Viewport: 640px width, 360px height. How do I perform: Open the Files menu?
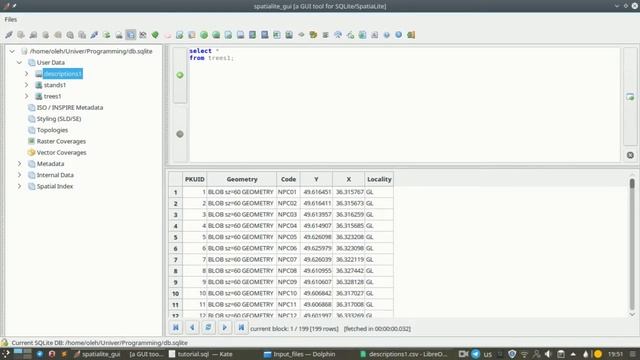tap(11, 19)
